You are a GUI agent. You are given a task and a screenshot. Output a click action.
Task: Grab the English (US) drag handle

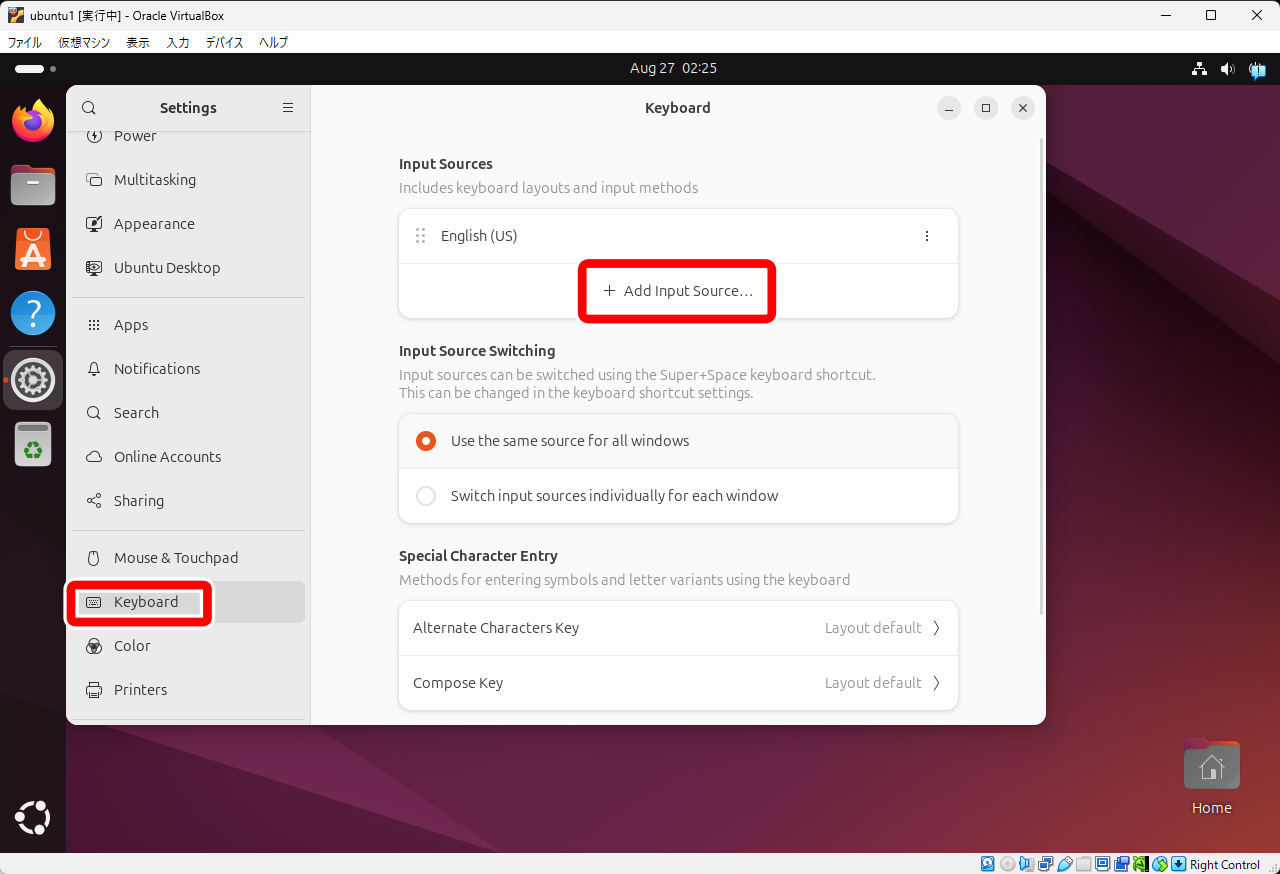(420, 236)
